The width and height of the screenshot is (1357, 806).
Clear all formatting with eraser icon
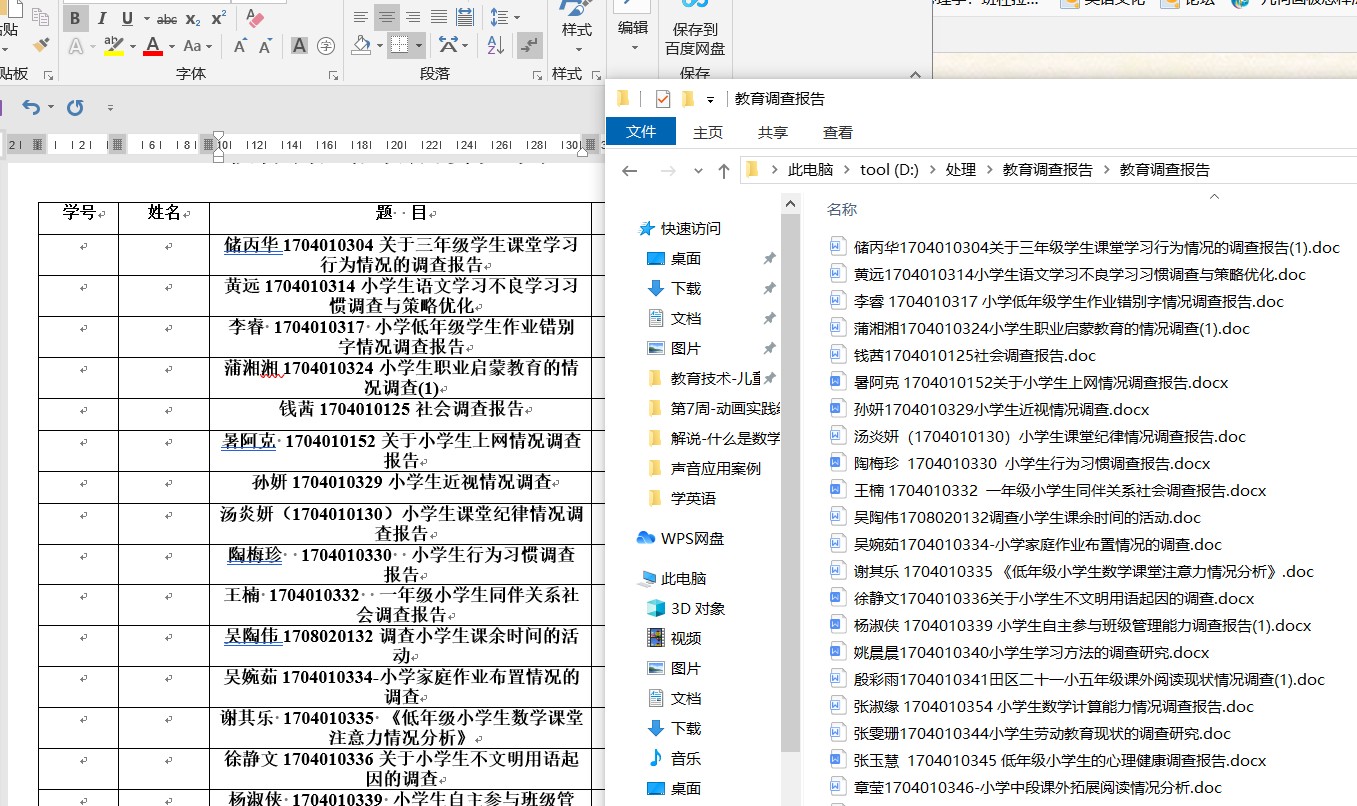(254, 18)
